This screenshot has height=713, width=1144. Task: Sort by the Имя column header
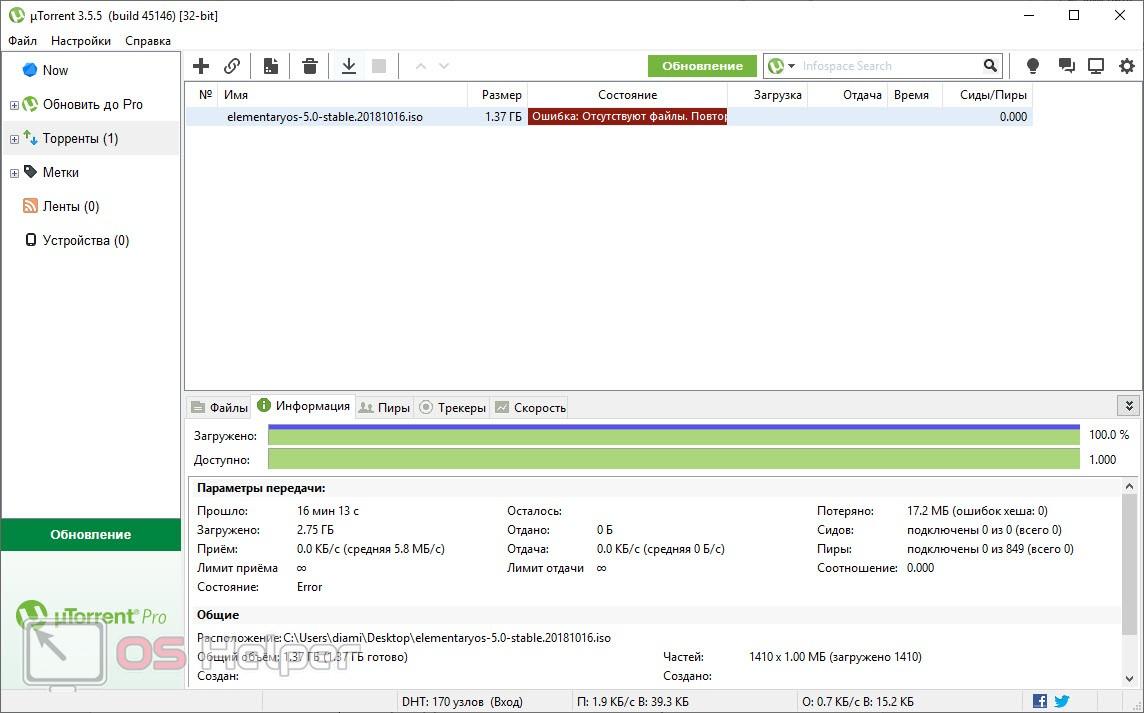(343, 95)
